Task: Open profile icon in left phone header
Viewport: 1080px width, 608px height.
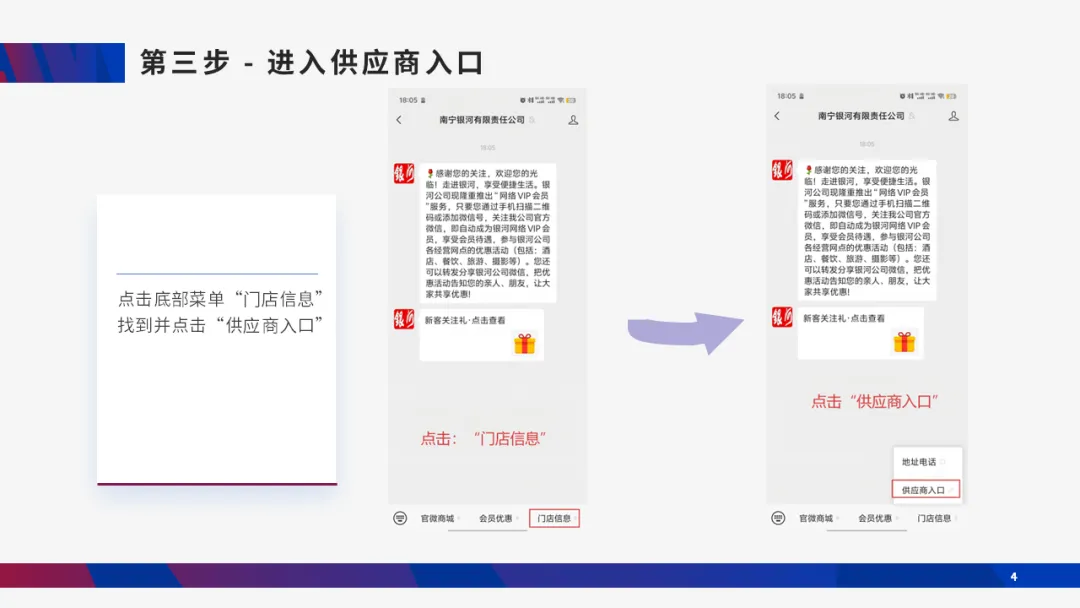Action: (x=573, y=120)
